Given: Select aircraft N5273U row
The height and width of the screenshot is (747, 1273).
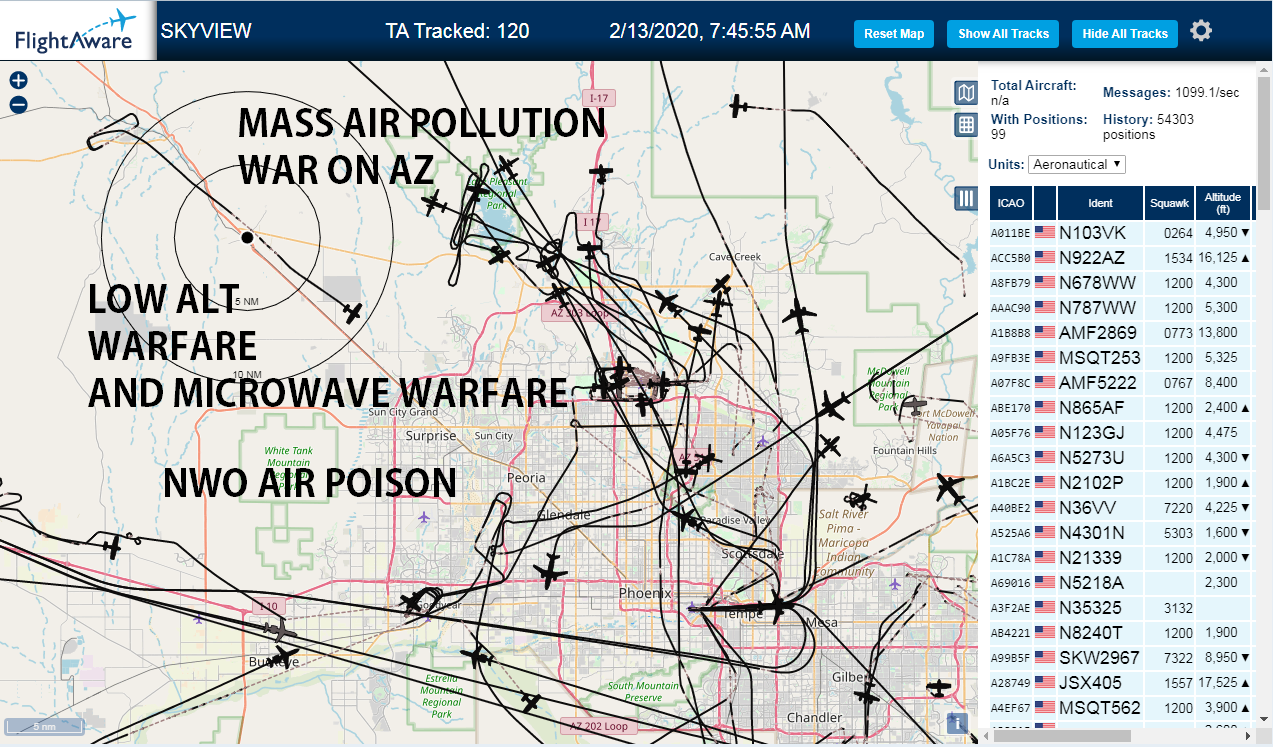Looking at the screenshot, I should click(1121, 457).
